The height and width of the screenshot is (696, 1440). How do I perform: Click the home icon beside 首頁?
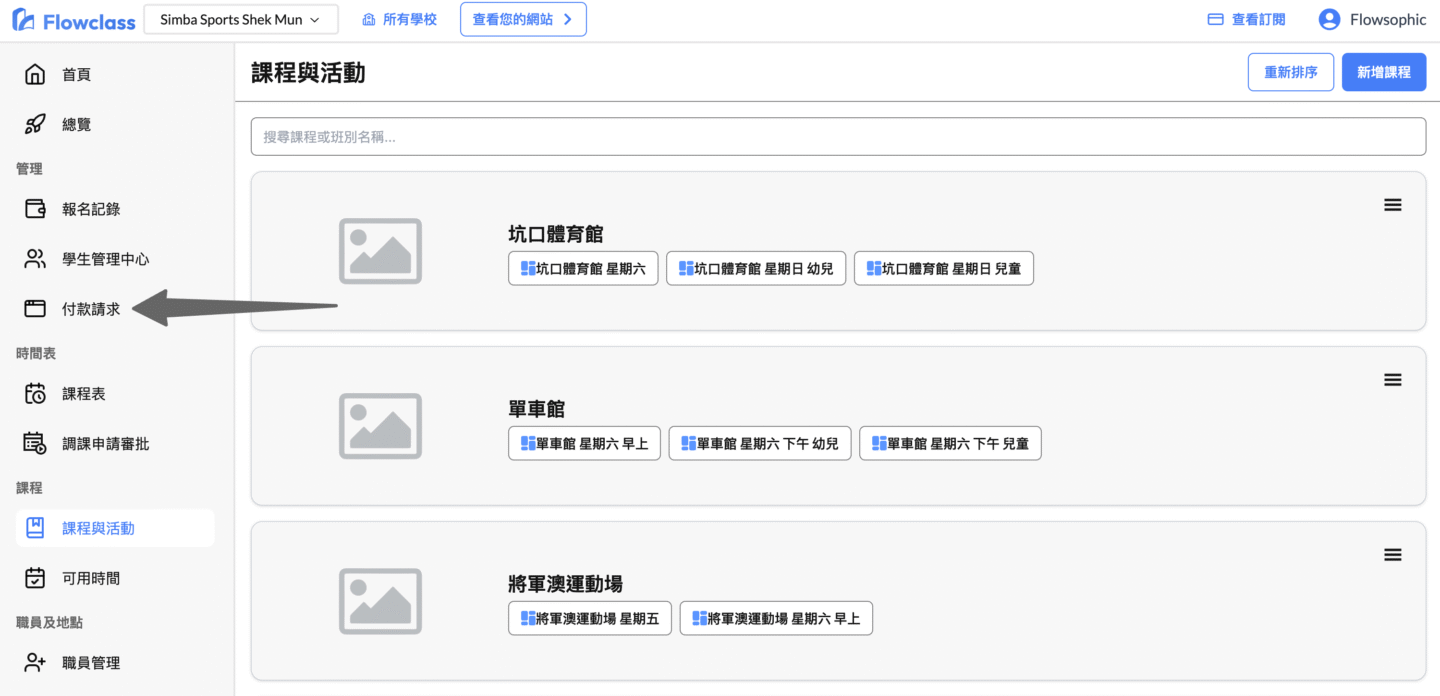pos(35,75)
